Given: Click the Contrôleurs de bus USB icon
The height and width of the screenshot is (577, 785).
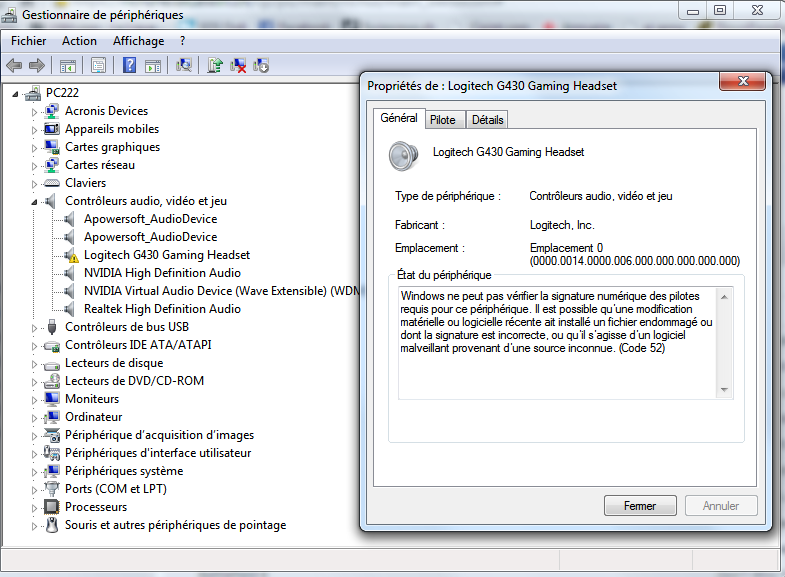Looking at the screenshot, I should point(52,327).
